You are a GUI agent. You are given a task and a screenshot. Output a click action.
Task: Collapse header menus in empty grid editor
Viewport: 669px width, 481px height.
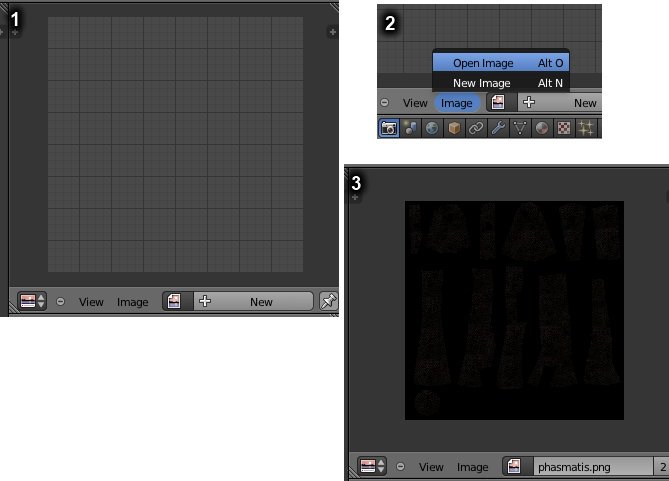tap(61, 301)
